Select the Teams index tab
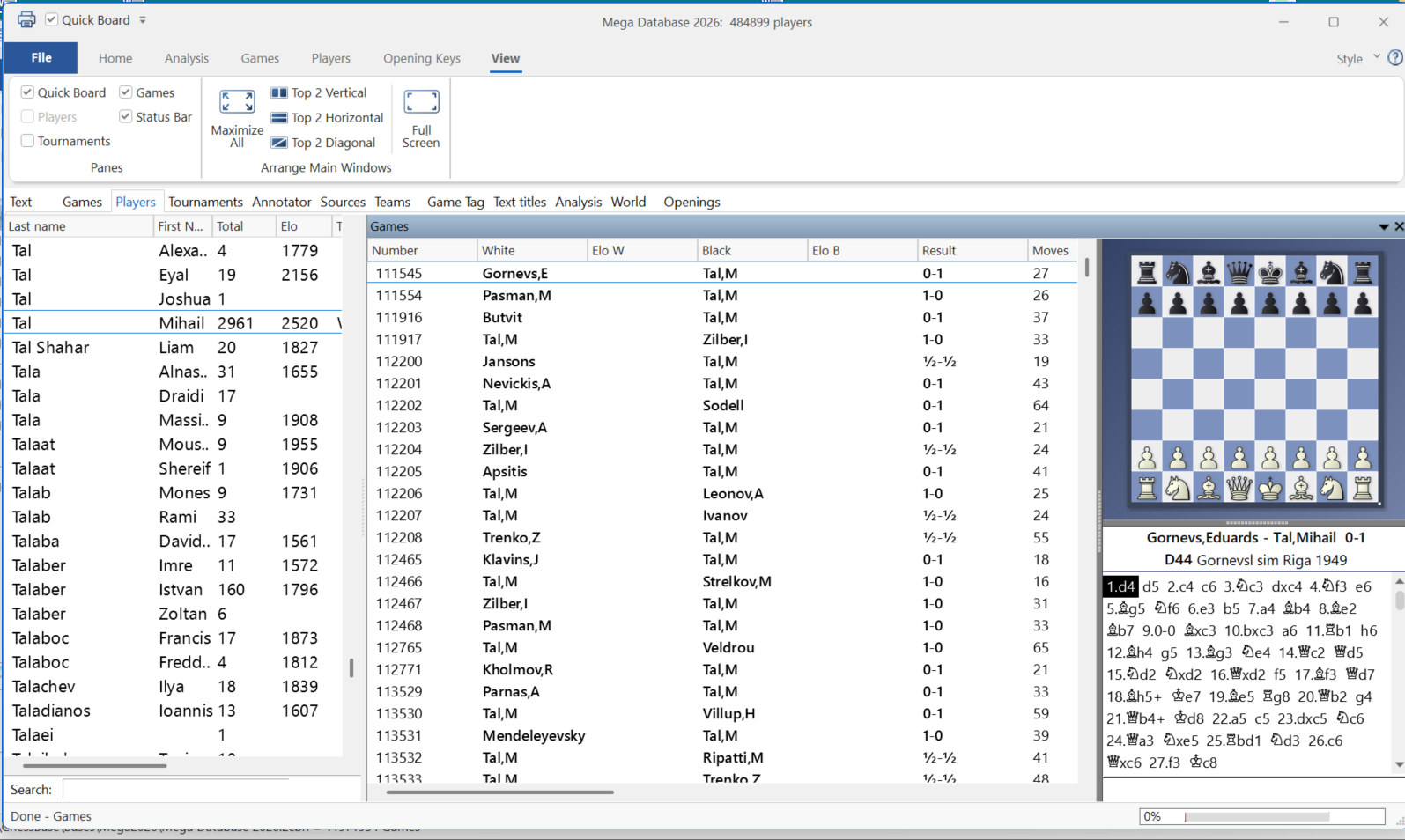This screenshot has height=840, width=1405. (x=393, y=202)
